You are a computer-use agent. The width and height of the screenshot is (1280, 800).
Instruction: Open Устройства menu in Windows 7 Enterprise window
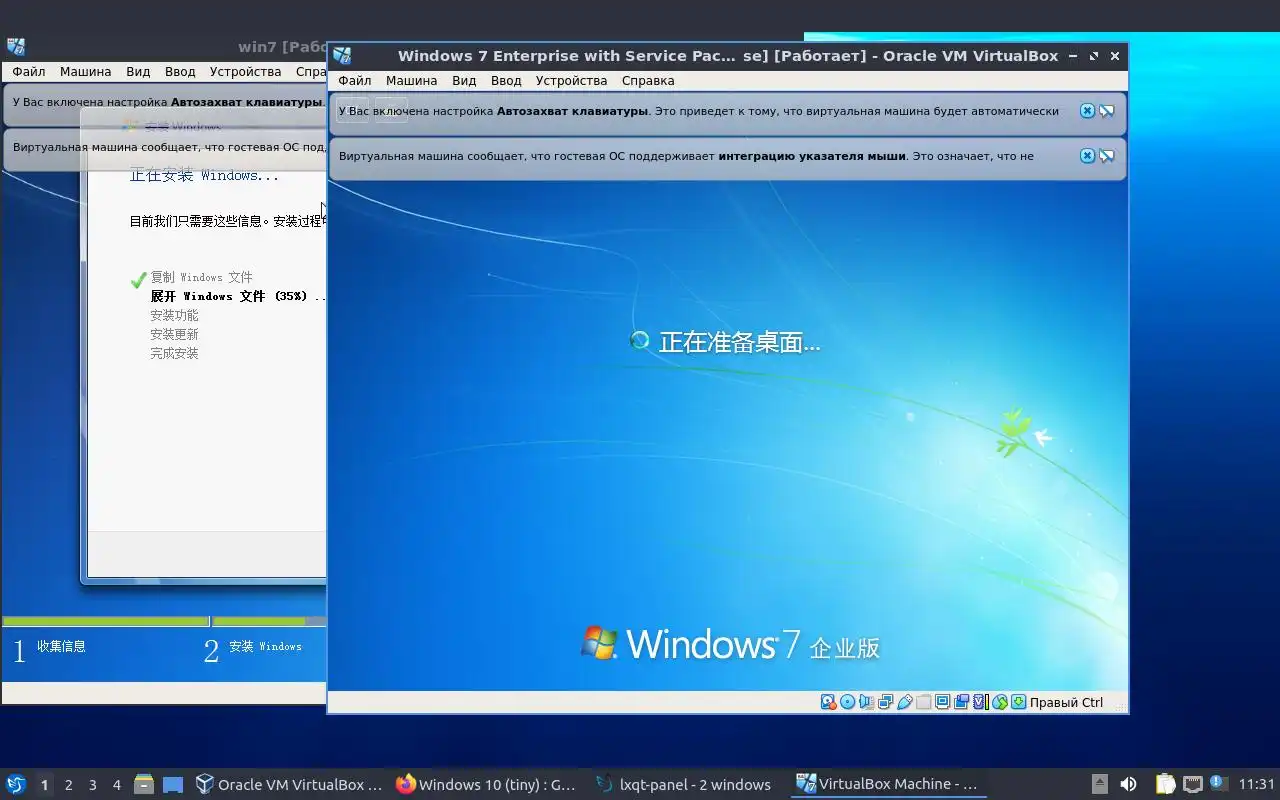[571, 80]
